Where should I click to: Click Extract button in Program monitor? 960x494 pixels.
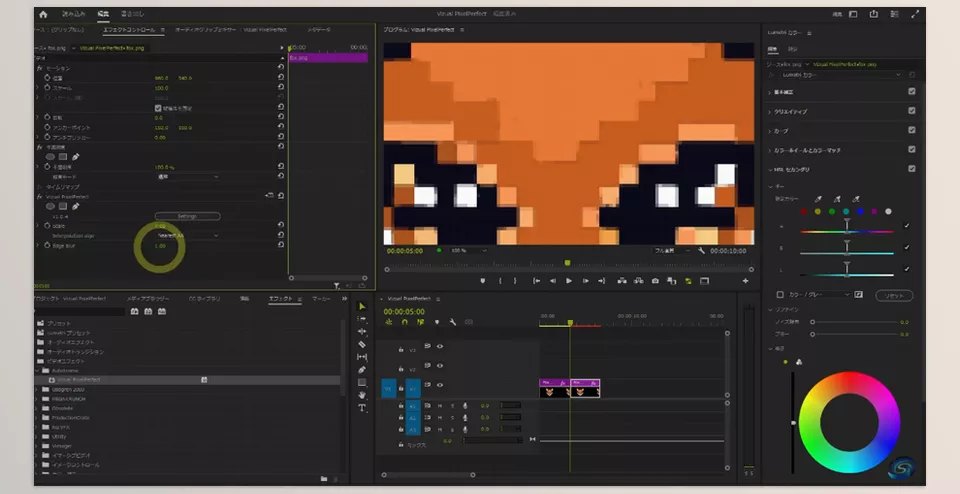click(639, 281)
